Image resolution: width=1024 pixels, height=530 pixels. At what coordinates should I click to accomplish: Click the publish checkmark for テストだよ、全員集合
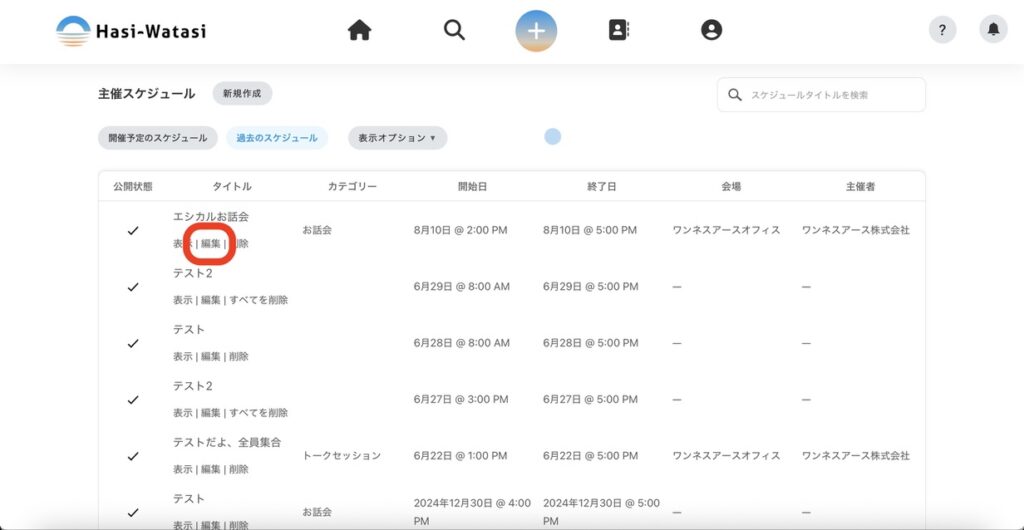point(133,456)
